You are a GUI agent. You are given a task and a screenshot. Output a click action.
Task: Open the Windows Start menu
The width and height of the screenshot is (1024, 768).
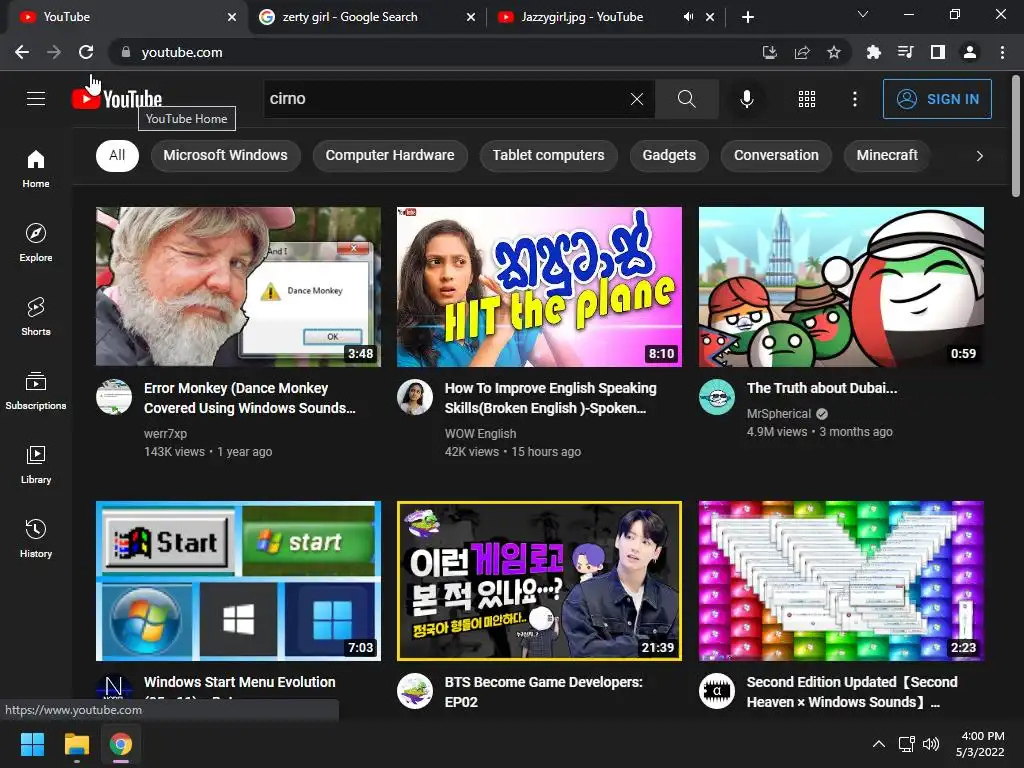(32, 744)
